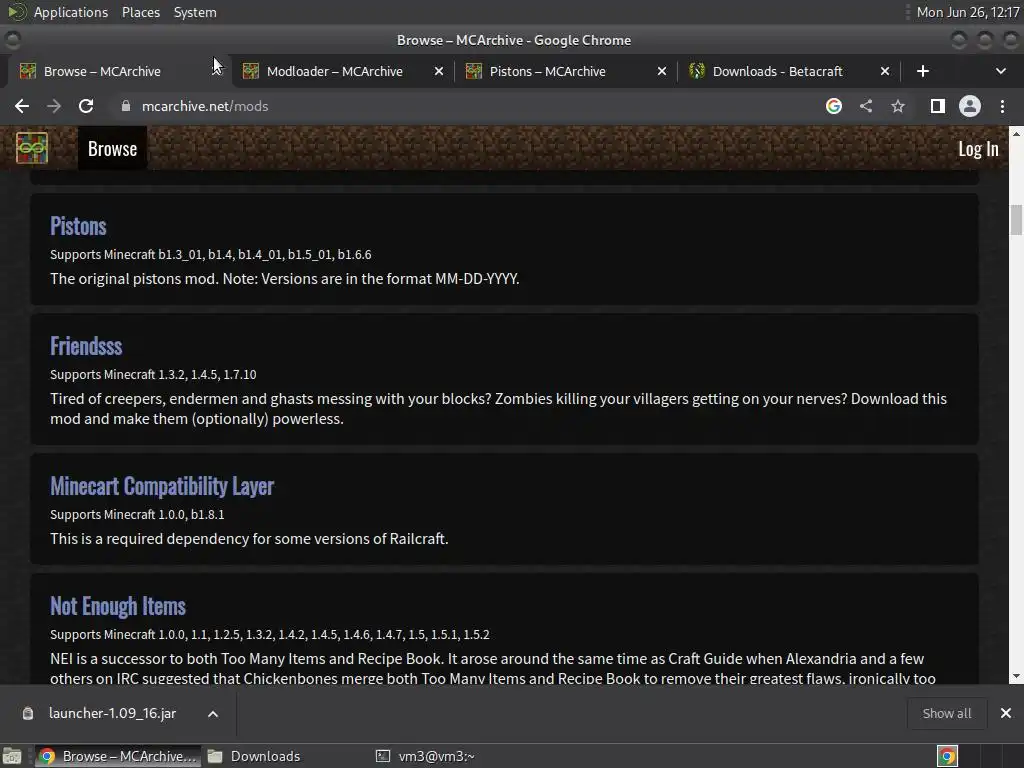Image resolution: width=1024 pixels, height=768 pixels.
Task: Click the clock Mon Jun 26, 12:17
Action: pos(968,12)
